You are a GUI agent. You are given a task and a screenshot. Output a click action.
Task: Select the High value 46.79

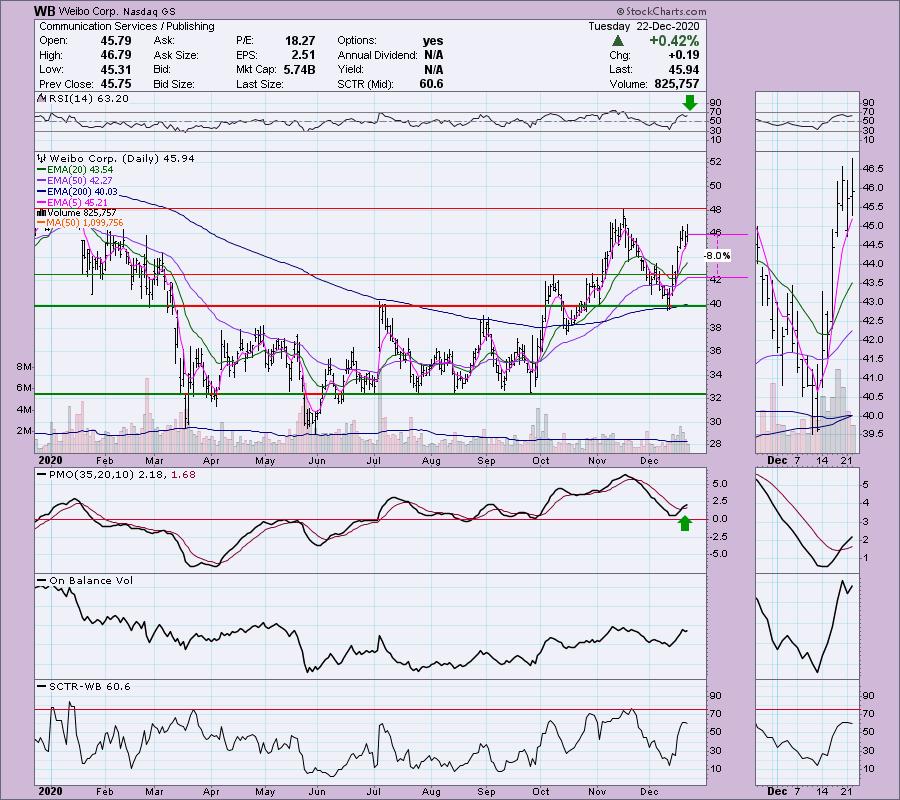tap(116, 55)
